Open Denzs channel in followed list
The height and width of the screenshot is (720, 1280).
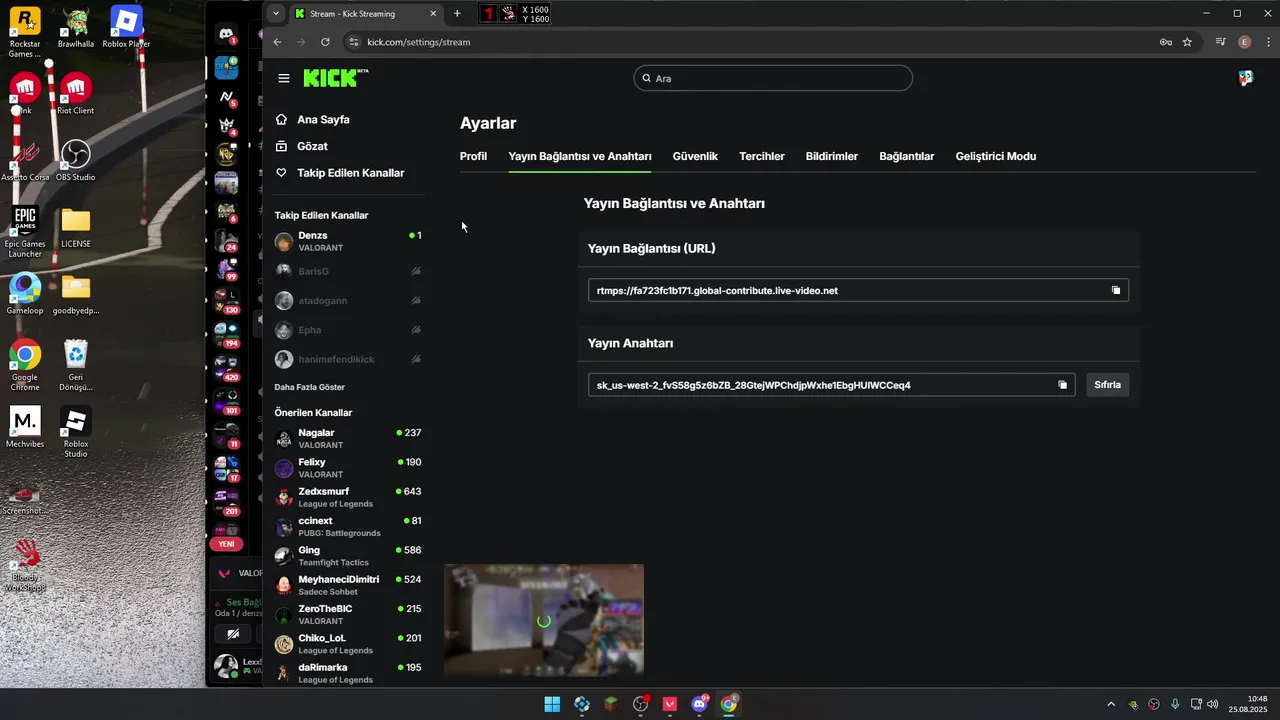pyautogui.click(x=348, y=241)
